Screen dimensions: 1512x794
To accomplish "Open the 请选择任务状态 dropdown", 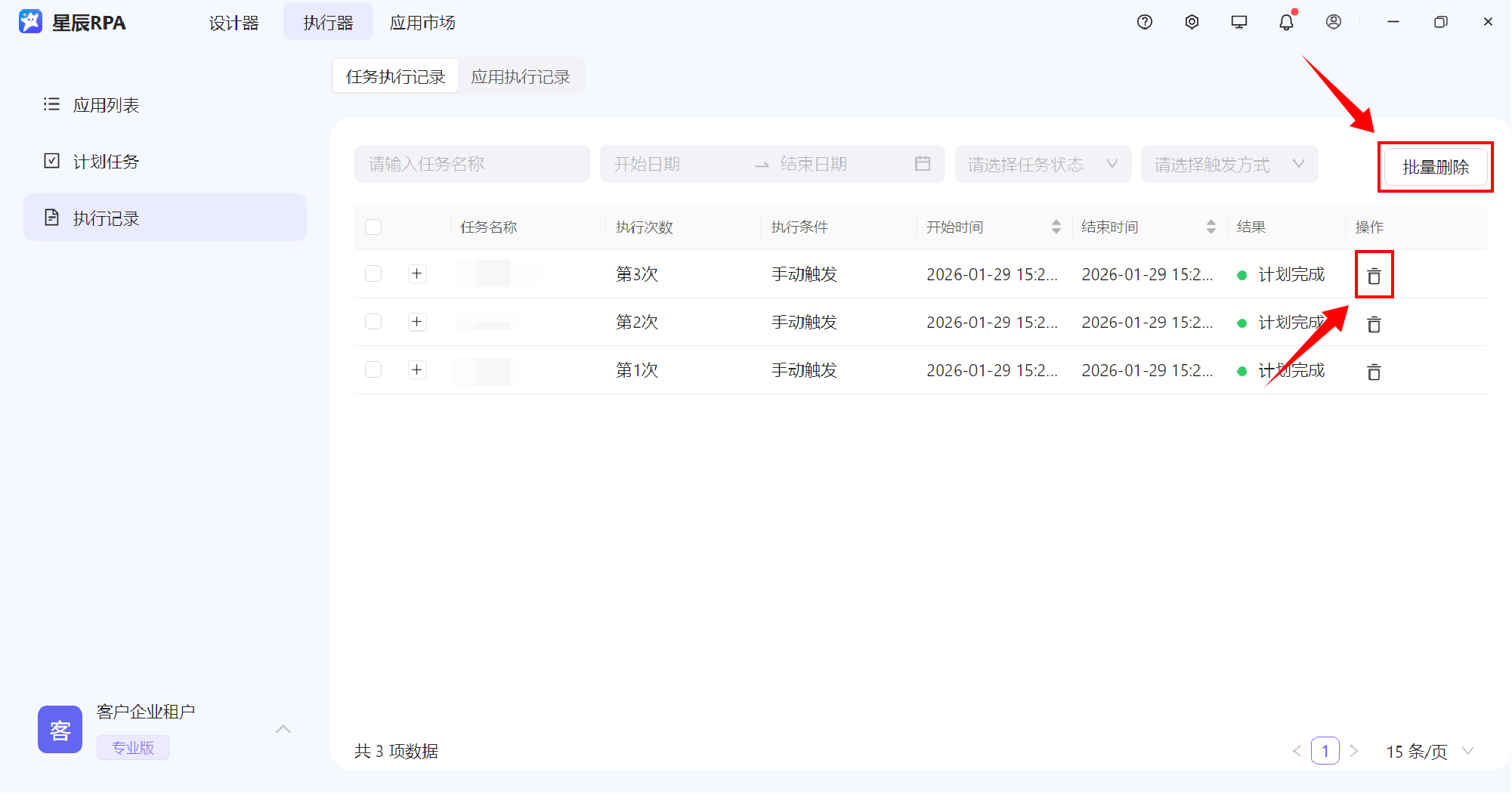I will tap(1043, 163).
